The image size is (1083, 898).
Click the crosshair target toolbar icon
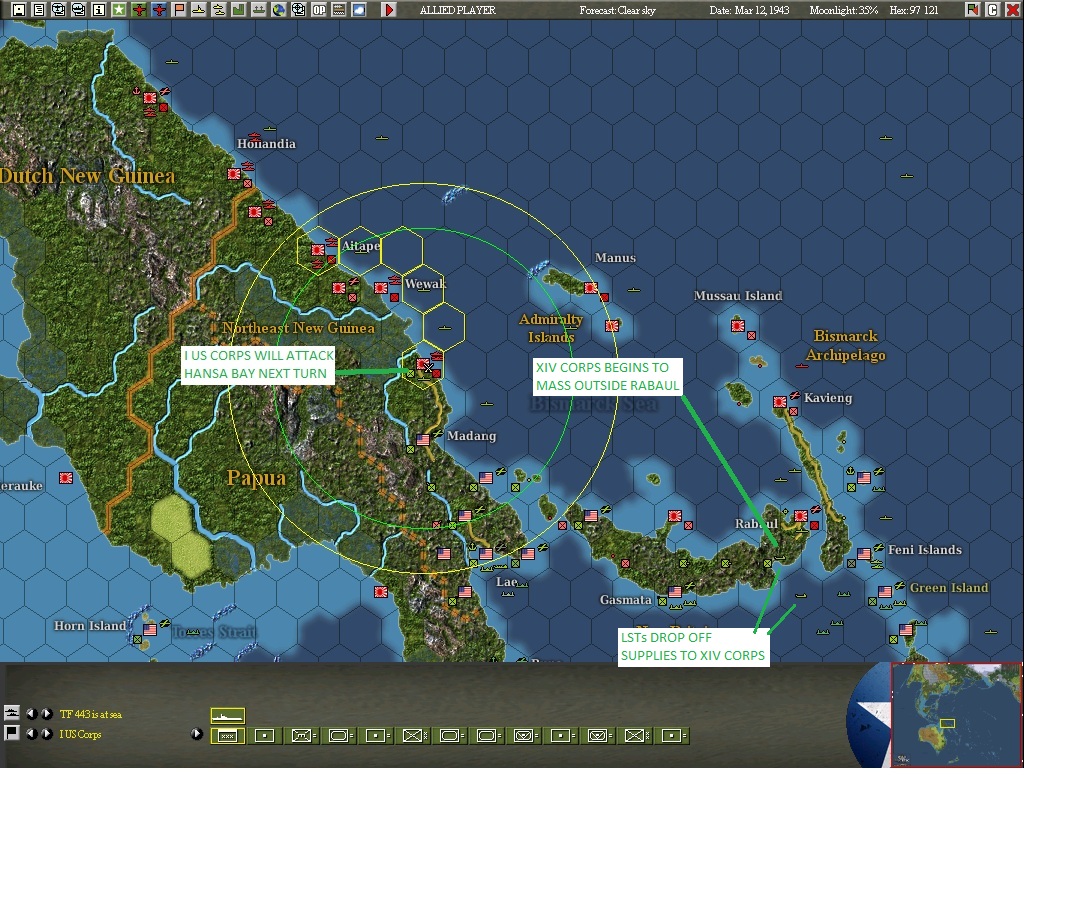[299, 10]
